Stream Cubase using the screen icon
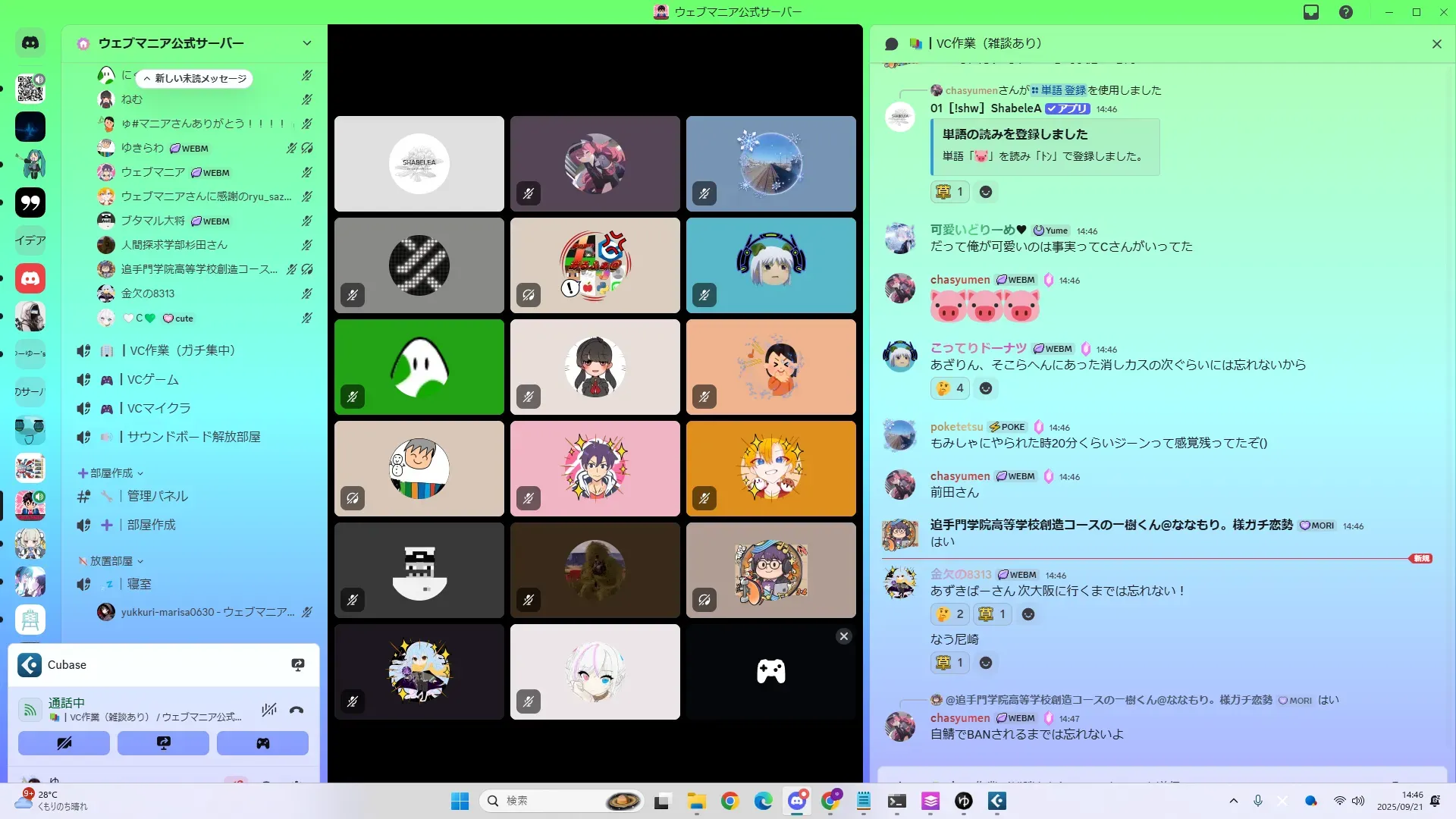Viewport: 1456px width, 819px height. [297, 665]
